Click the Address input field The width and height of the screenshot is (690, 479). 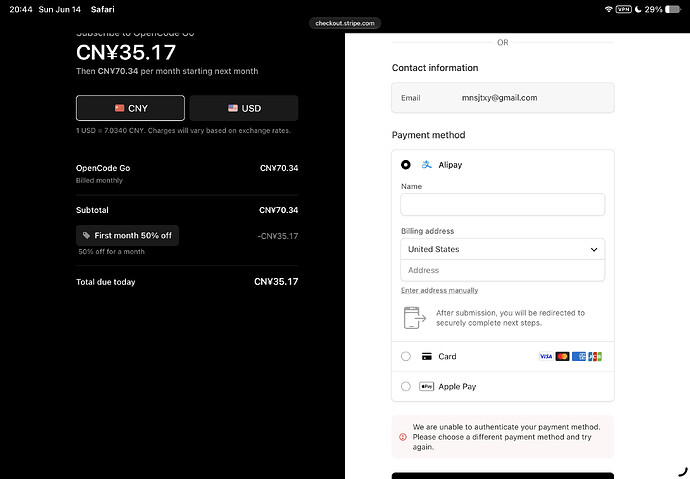pos(503,270)
